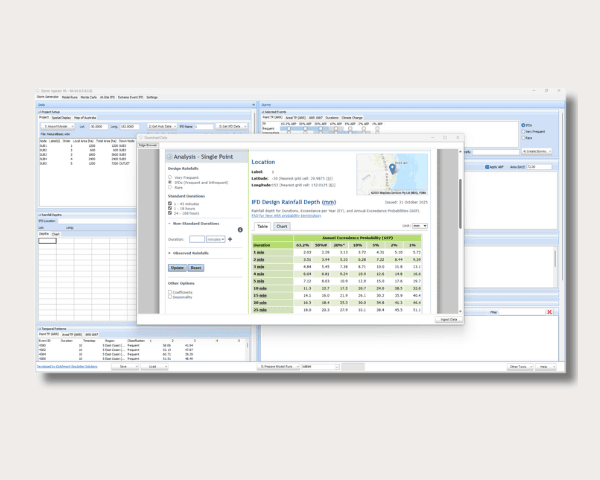Click the Analysis - Single Point header icon
The width and height of the screenshot is (600, 480).
pyautogui.click(x=169, y=157)
